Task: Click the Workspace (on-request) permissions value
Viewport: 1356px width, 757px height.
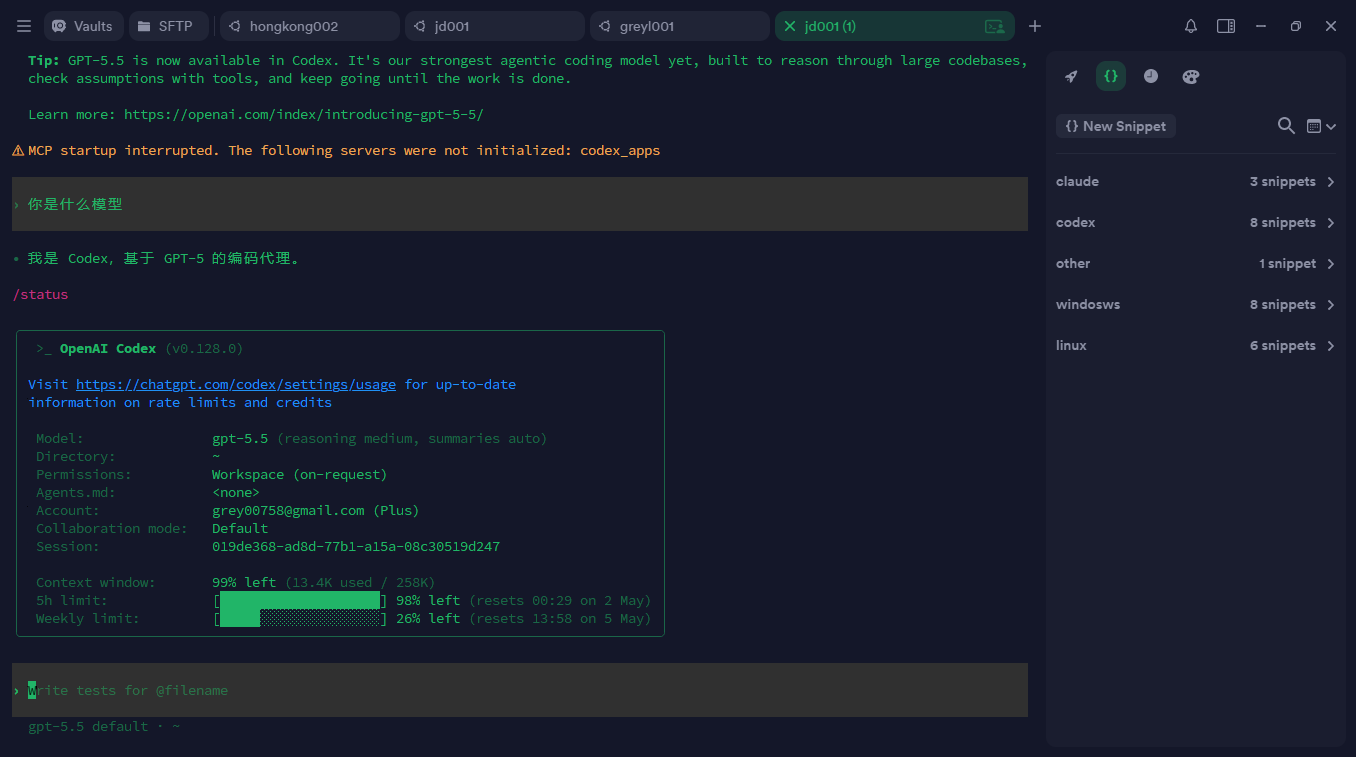Action: [x=300, y=475]
